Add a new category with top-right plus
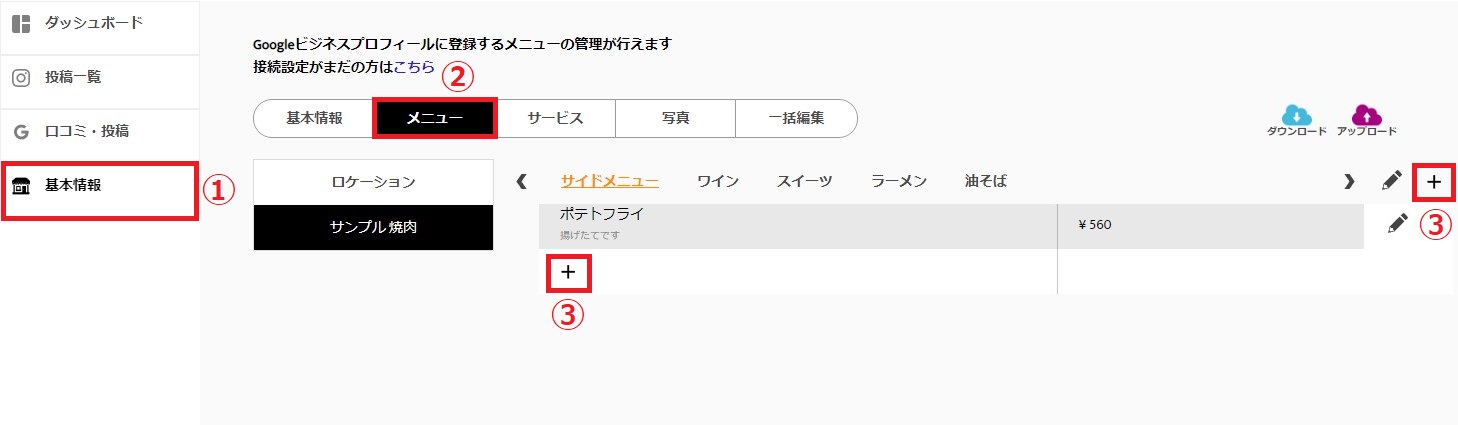This screenshot has width=1458, height=425. coord(1434,182)
